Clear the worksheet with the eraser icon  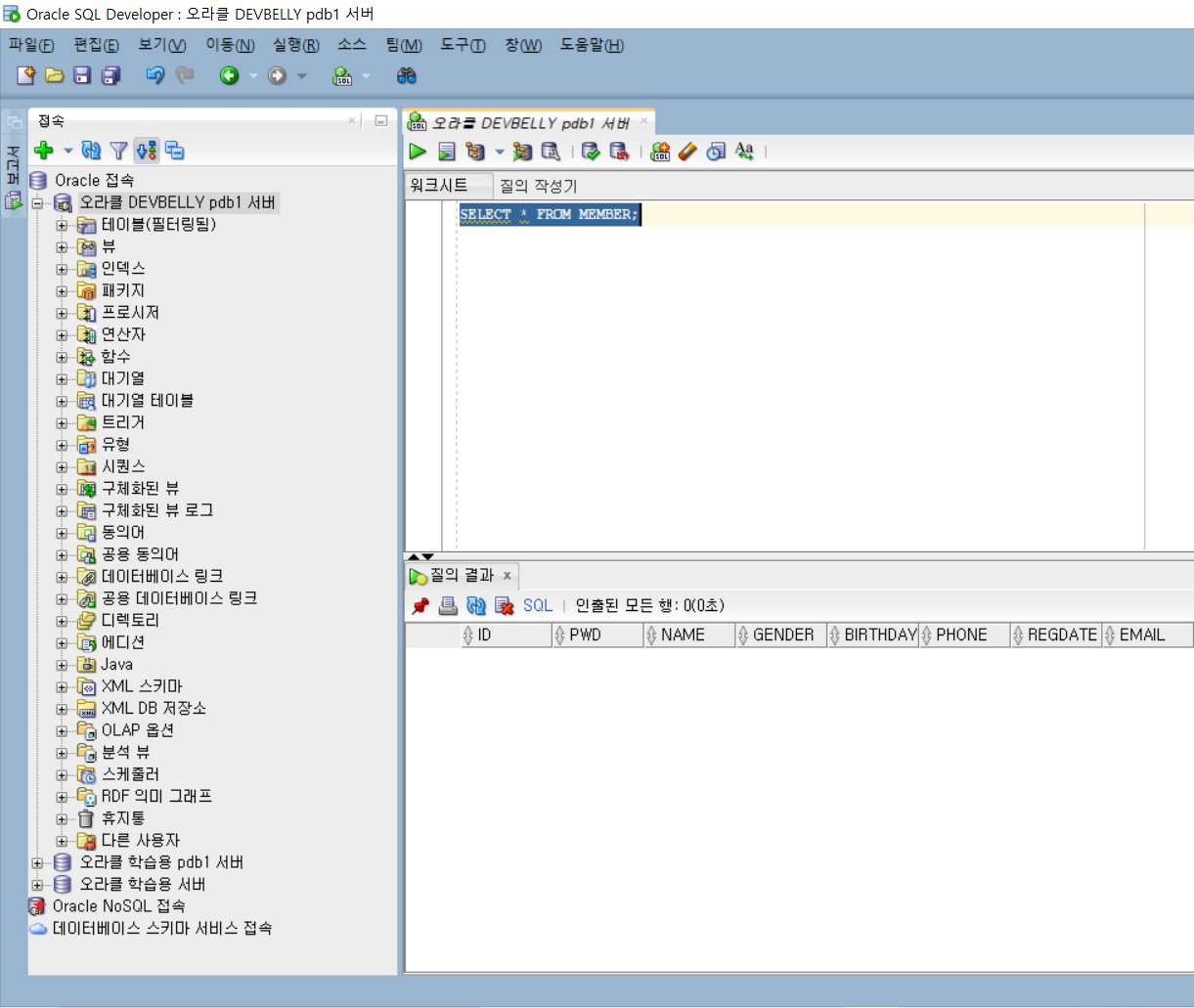tap(687, 152)
